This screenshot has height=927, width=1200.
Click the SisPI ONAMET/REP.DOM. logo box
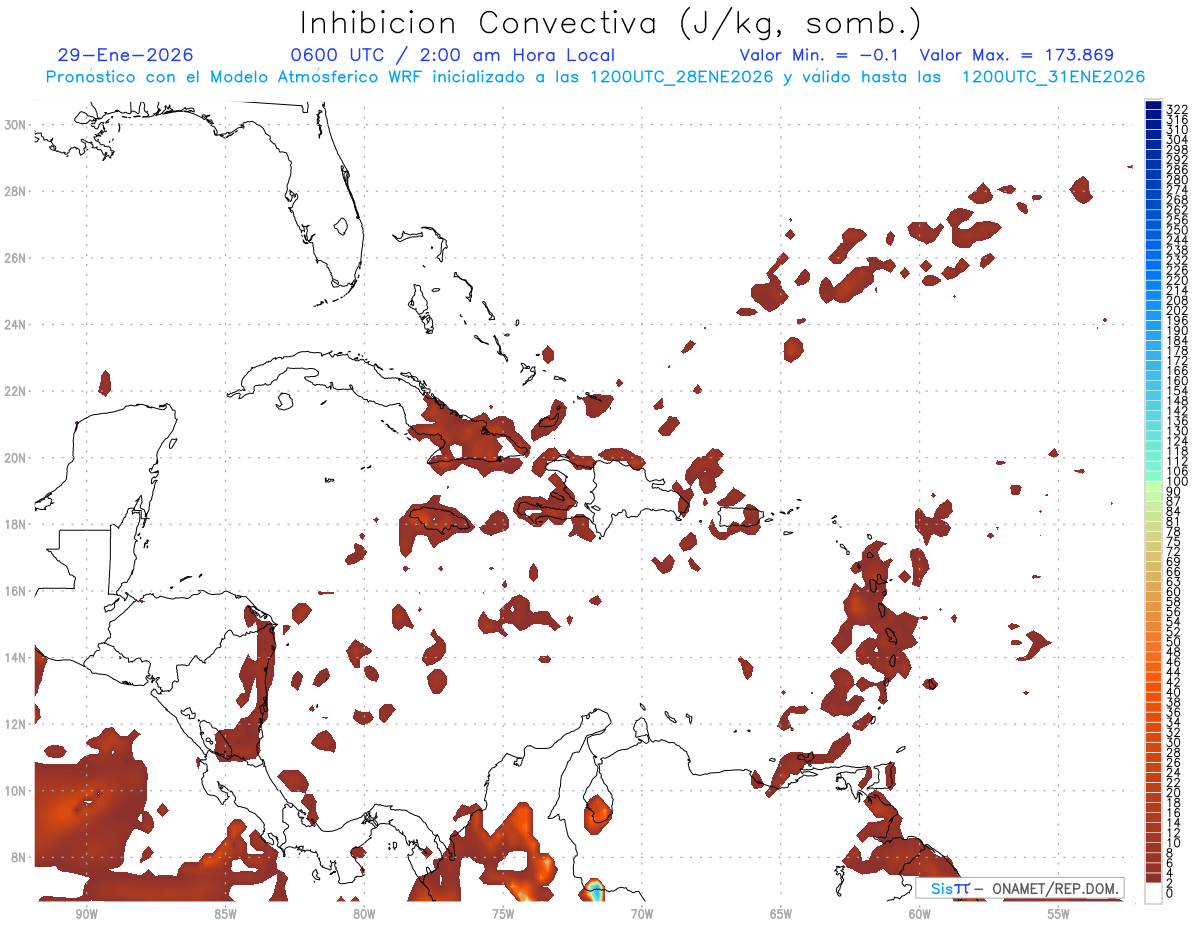(1020, 889)
